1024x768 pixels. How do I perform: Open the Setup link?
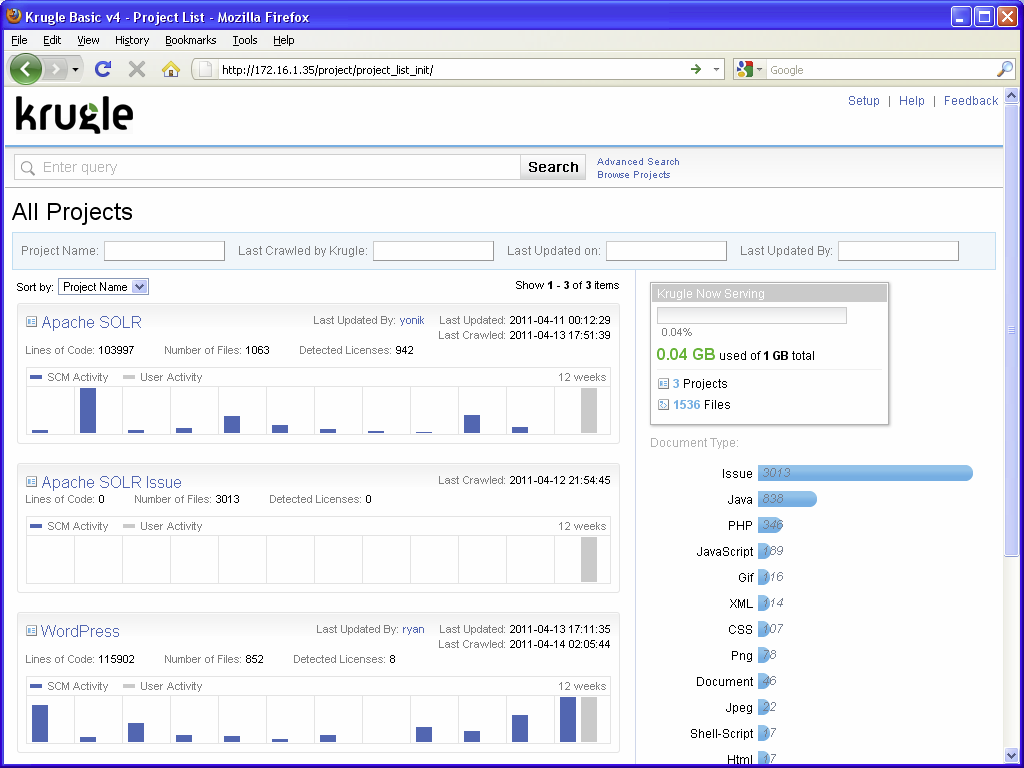[x=863, y=101]
